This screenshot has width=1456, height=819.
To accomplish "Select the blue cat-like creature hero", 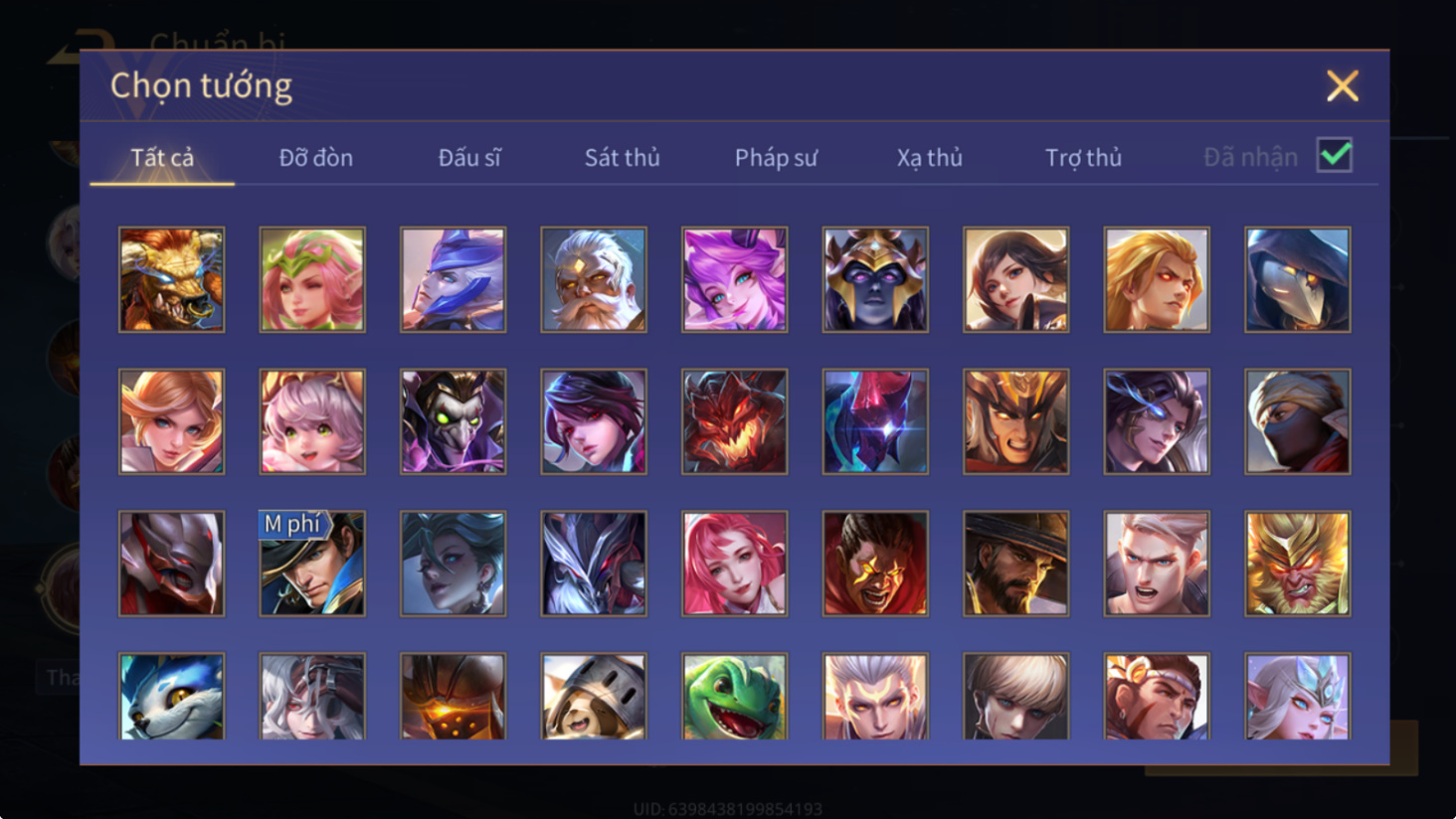I will click(x=171, y=696).
